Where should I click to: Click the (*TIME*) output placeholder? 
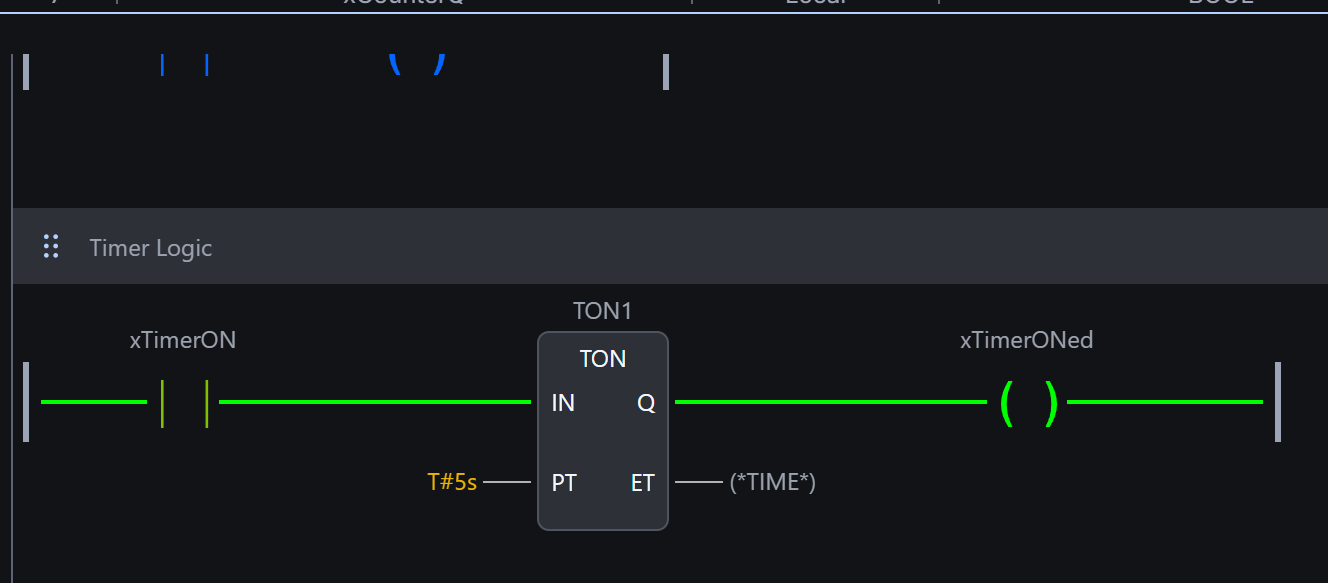[x=772, y=482]
